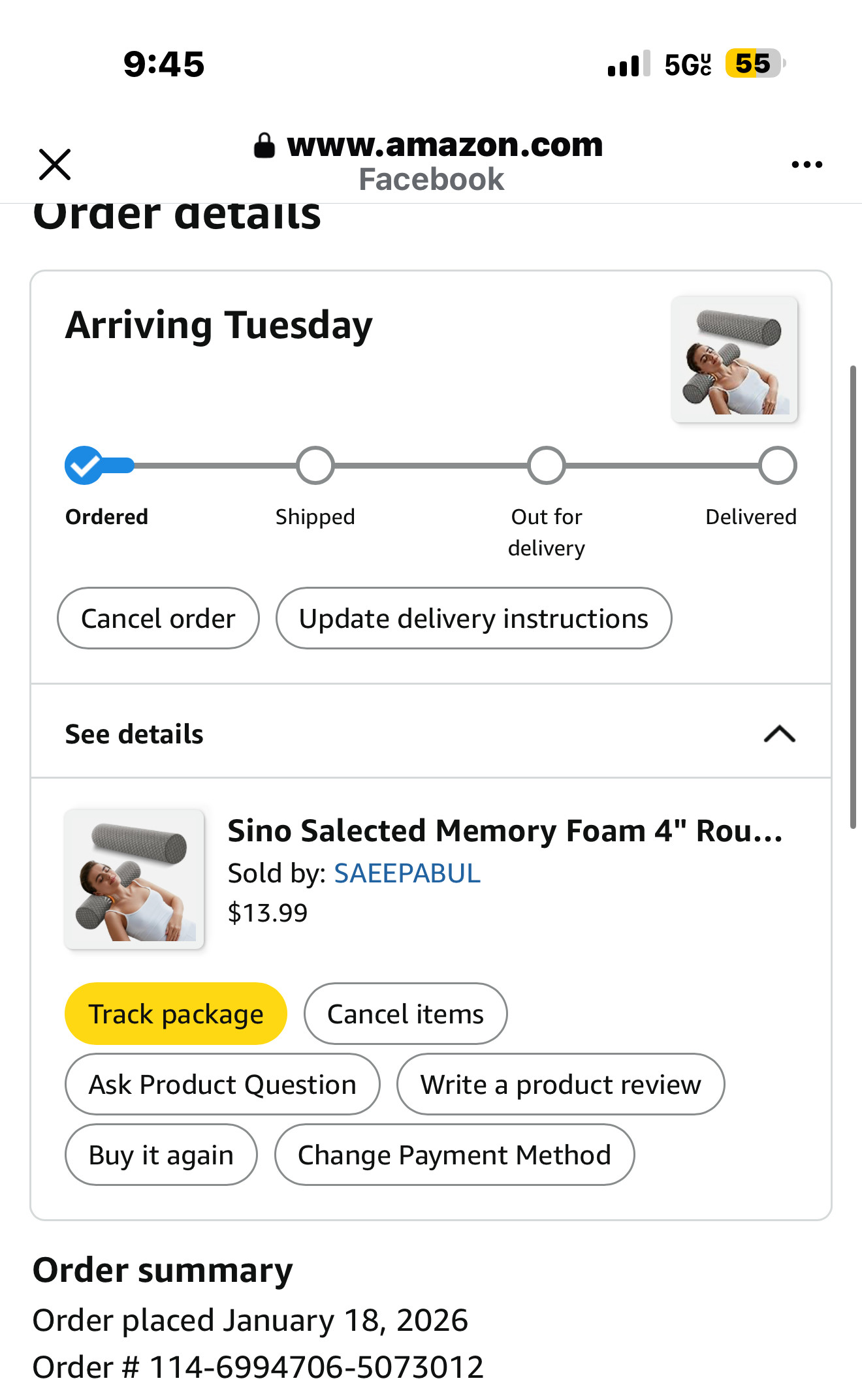Open Change Payment Method
The width and height of the screenshot is (862, 1400).
(x=455, y=1155)
